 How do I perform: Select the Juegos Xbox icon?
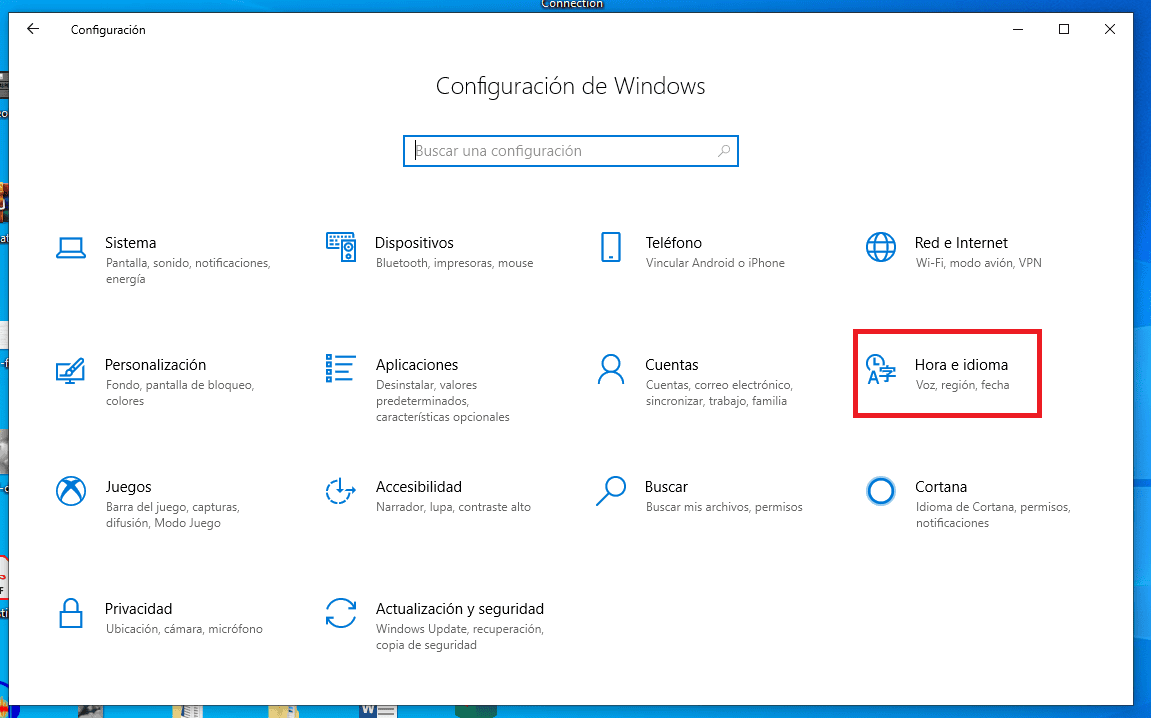click(x=70, y=491)
